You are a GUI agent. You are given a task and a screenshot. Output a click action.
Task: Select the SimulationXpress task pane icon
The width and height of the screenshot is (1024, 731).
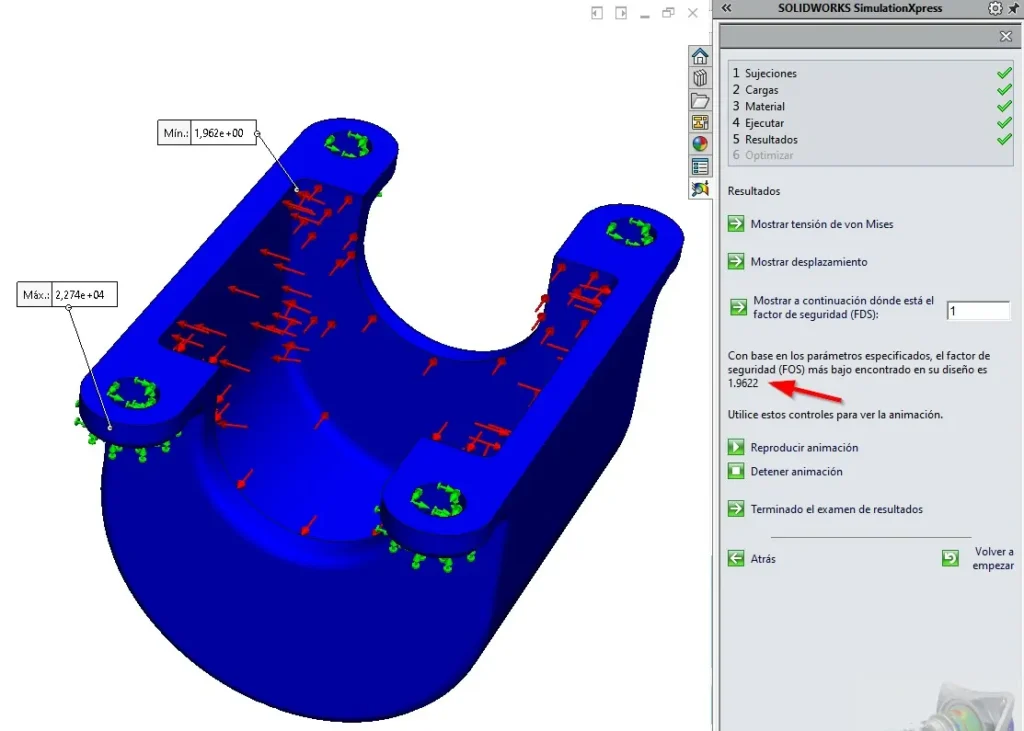[x=699, y=189]
